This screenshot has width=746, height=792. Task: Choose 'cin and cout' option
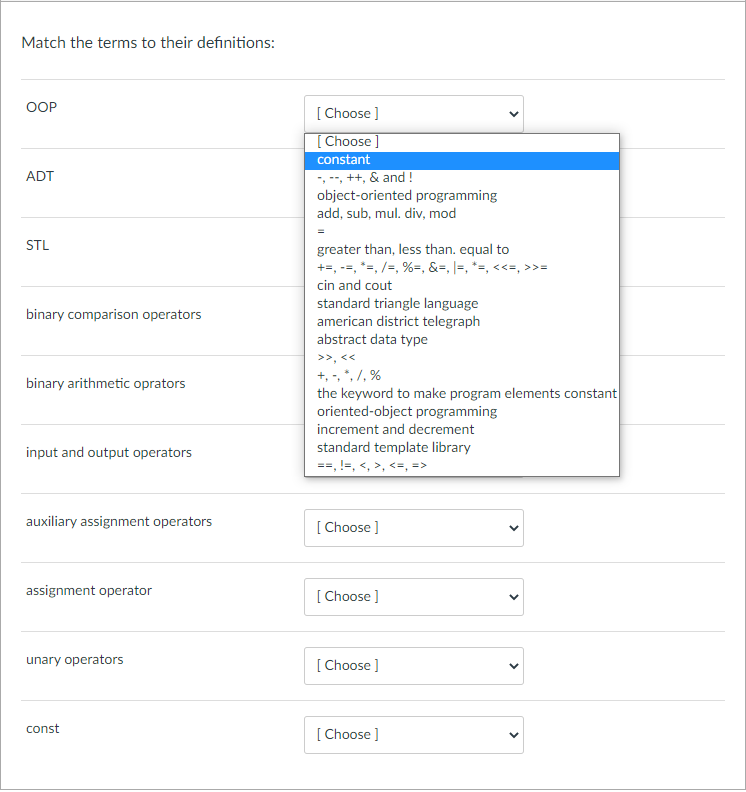(x=355, y=286)
